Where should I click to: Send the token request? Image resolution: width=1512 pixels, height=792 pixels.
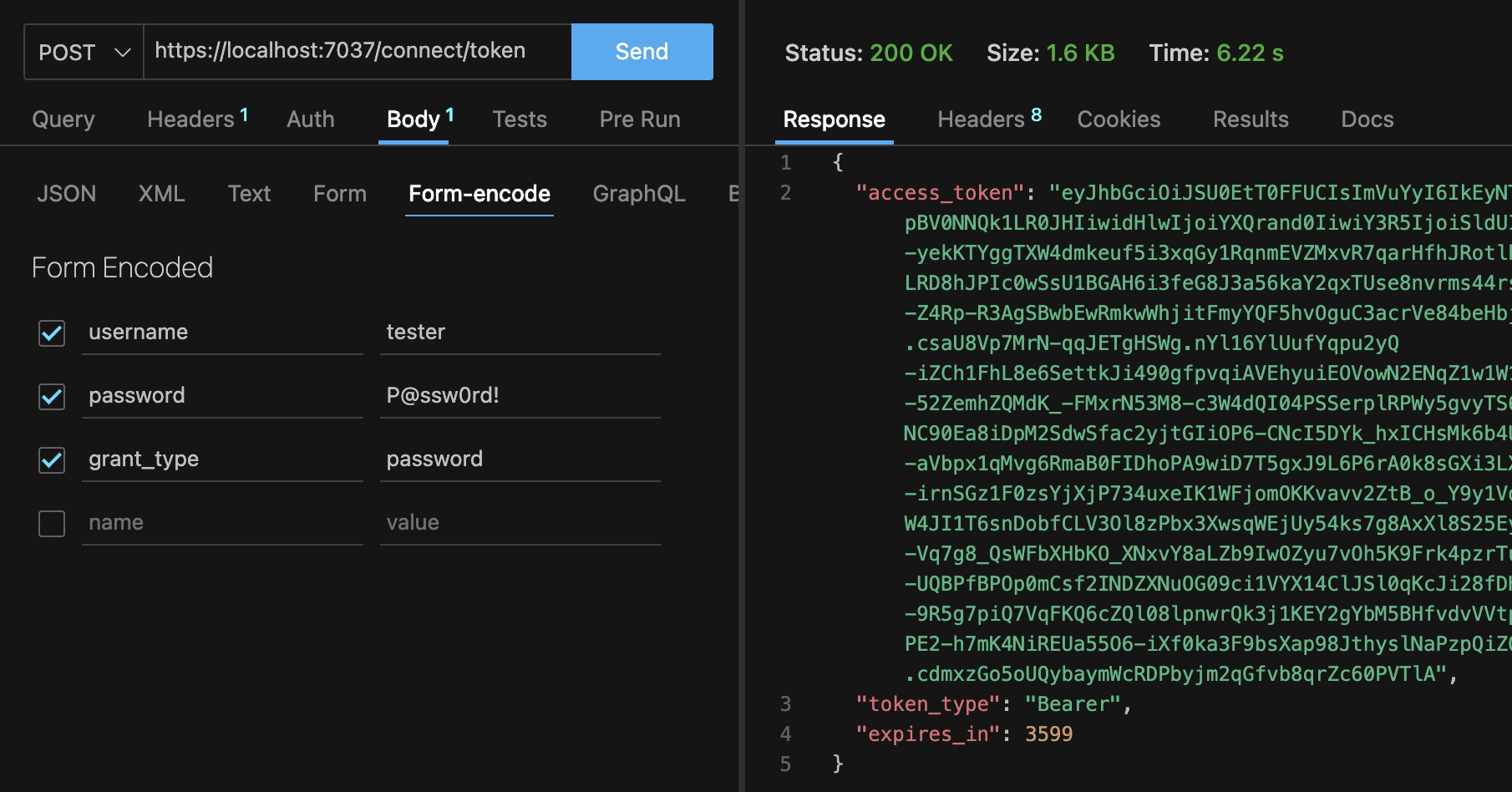642,52
